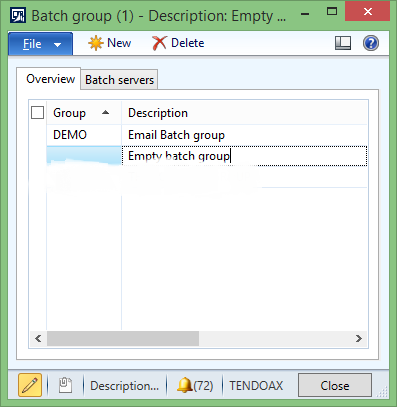Click the empty Group cell in new row
Image resolution: width=397 pixels, height=407 pixels.
pyautogui.click(x=84, y=156)
